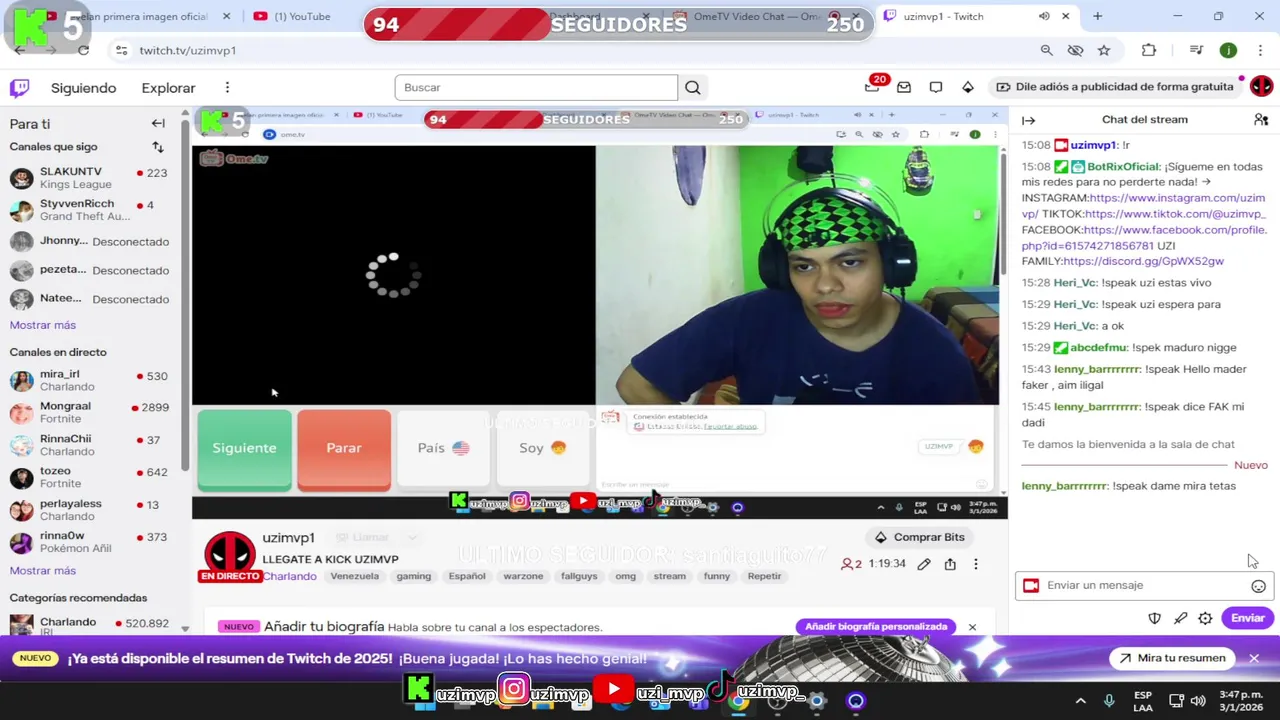Collapse the chat panel arrow icon
This screenshot has width=1280, height=720.
(x=1028, y=120)
